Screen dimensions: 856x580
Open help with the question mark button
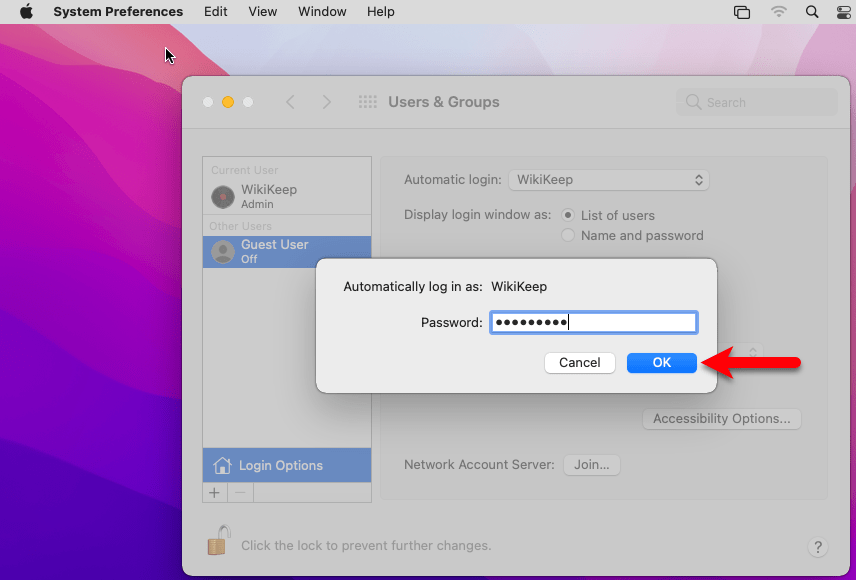(x=817, y=547)
